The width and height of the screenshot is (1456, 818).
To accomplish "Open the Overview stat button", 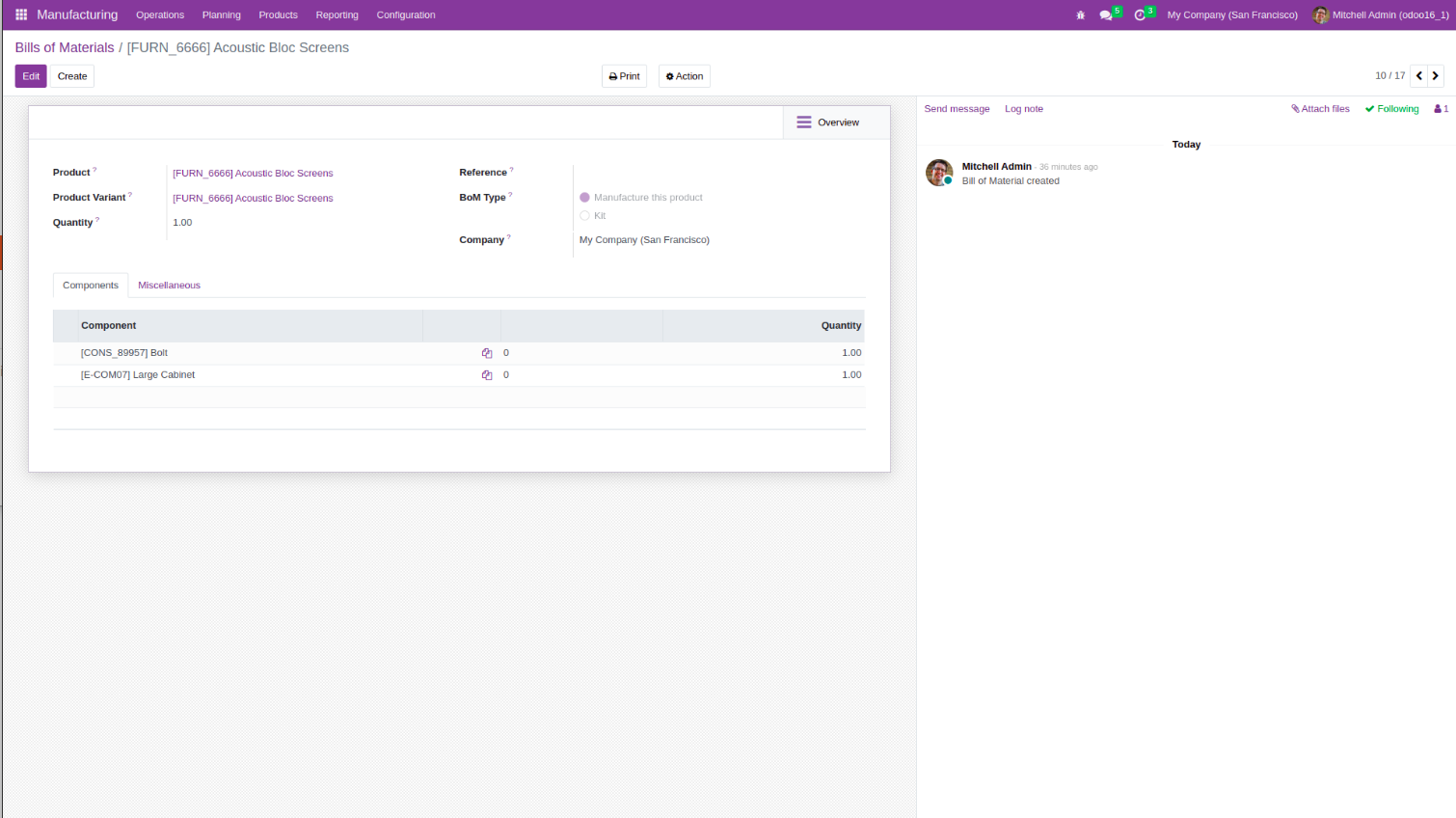I will coord(827,123).
